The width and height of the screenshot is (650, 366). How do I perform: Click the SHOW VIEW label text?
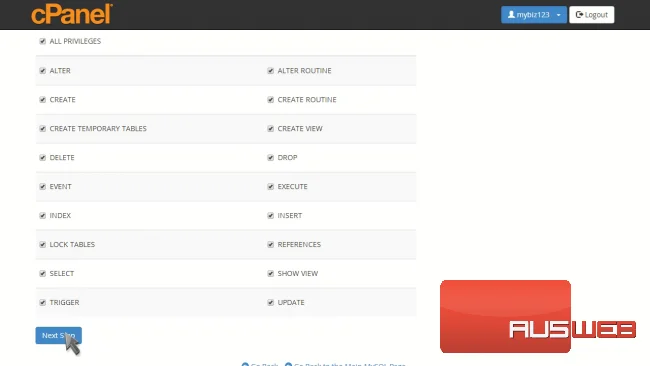pyautogui.click(x=298, y=274)
